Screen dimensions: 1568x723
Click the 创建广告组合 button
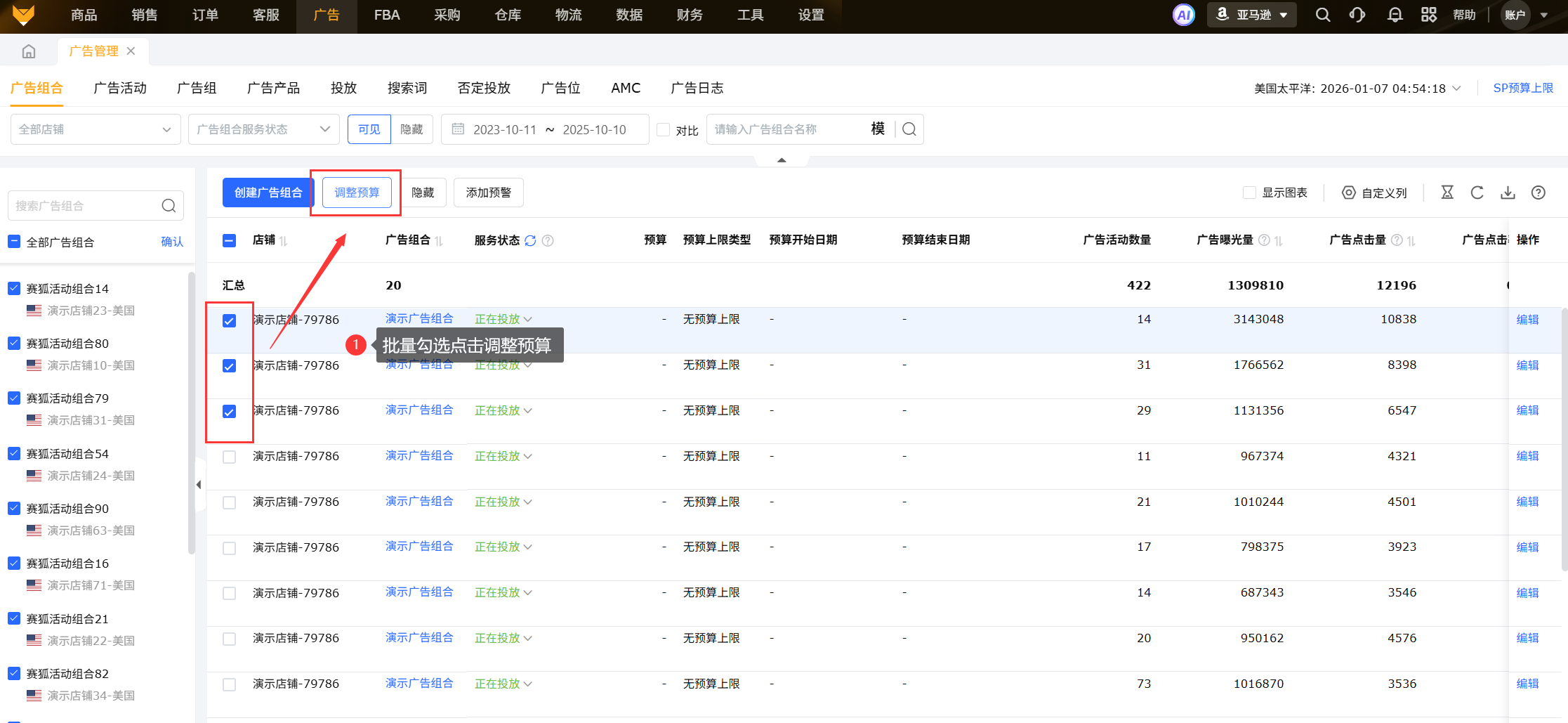pyautogui.click(x=268, y=193)
